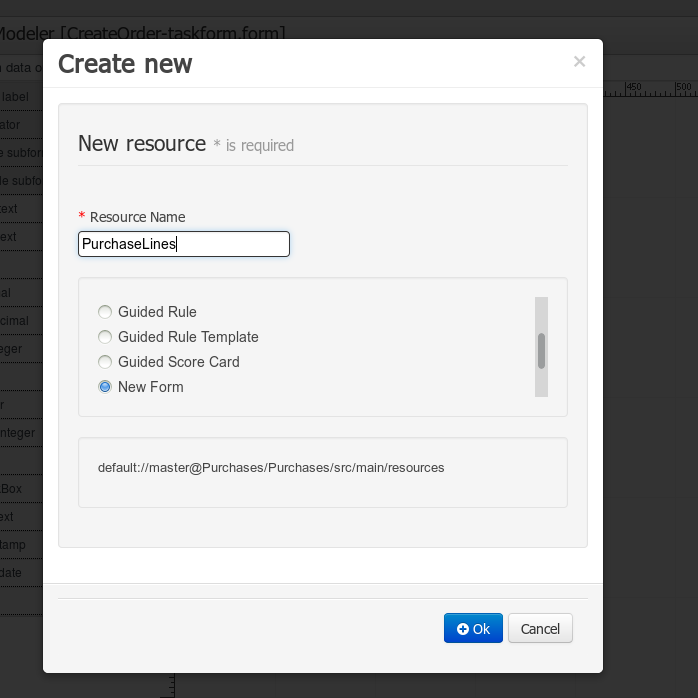Click the resource type list scrollbar thumb

(x=541, y=351)
